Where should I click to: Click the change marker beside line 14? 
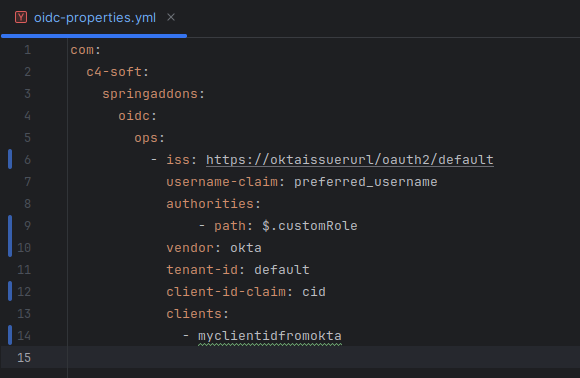pyautogui.click(x=10, y=335)
